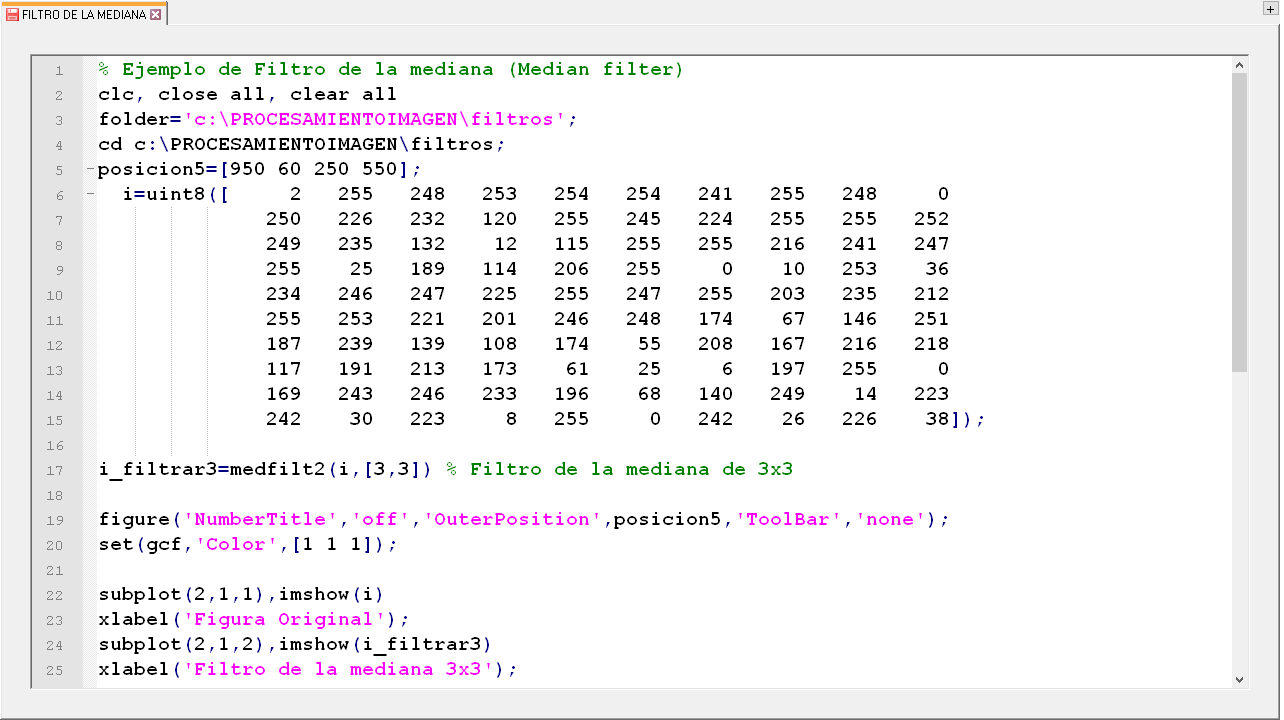Place cursor in the 'ToolBar' string

pos(788,519)
